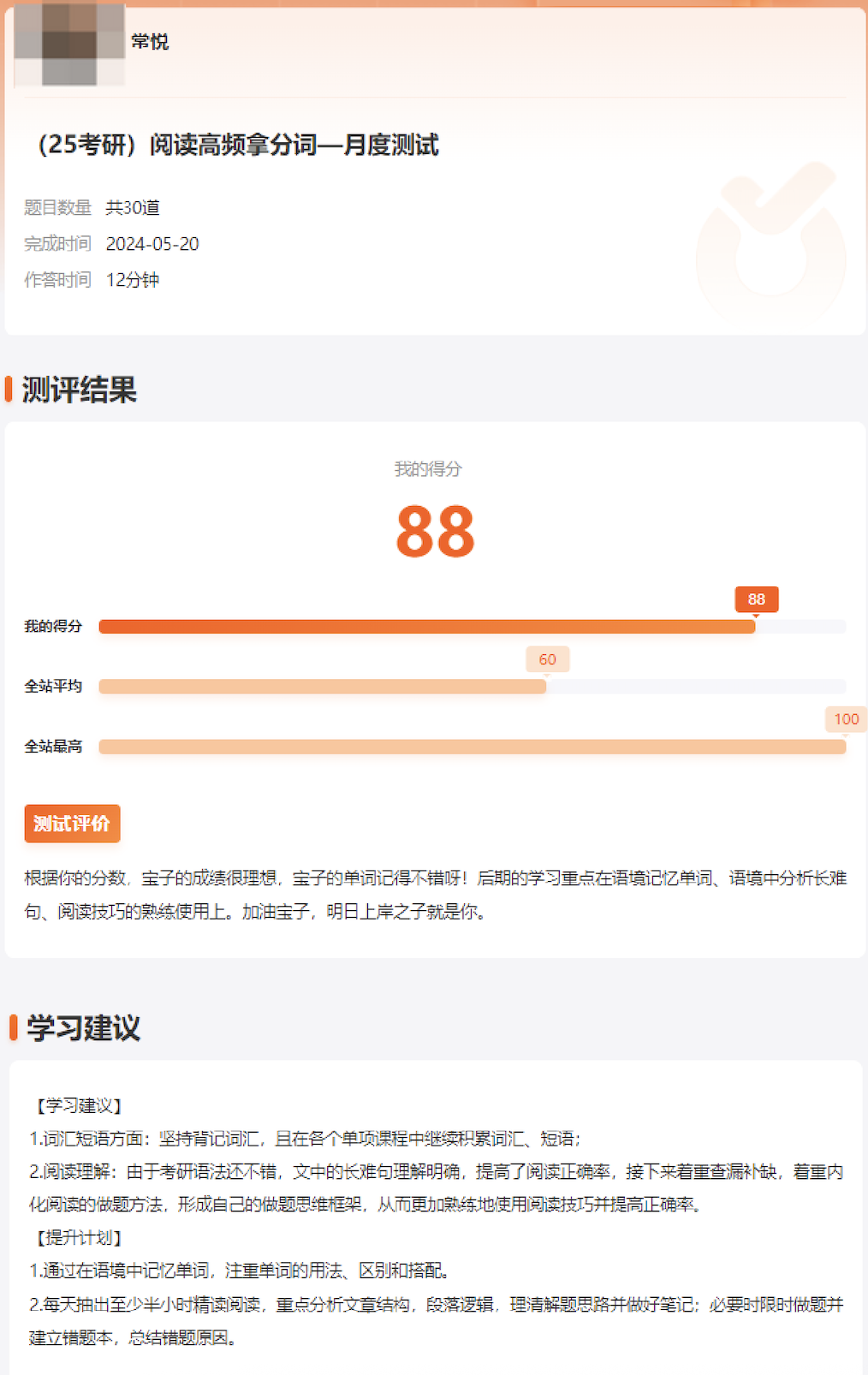The height and width of the screenshot is (1375, 868).
Task: Click the username 常悦
Action: click(150, 41)
